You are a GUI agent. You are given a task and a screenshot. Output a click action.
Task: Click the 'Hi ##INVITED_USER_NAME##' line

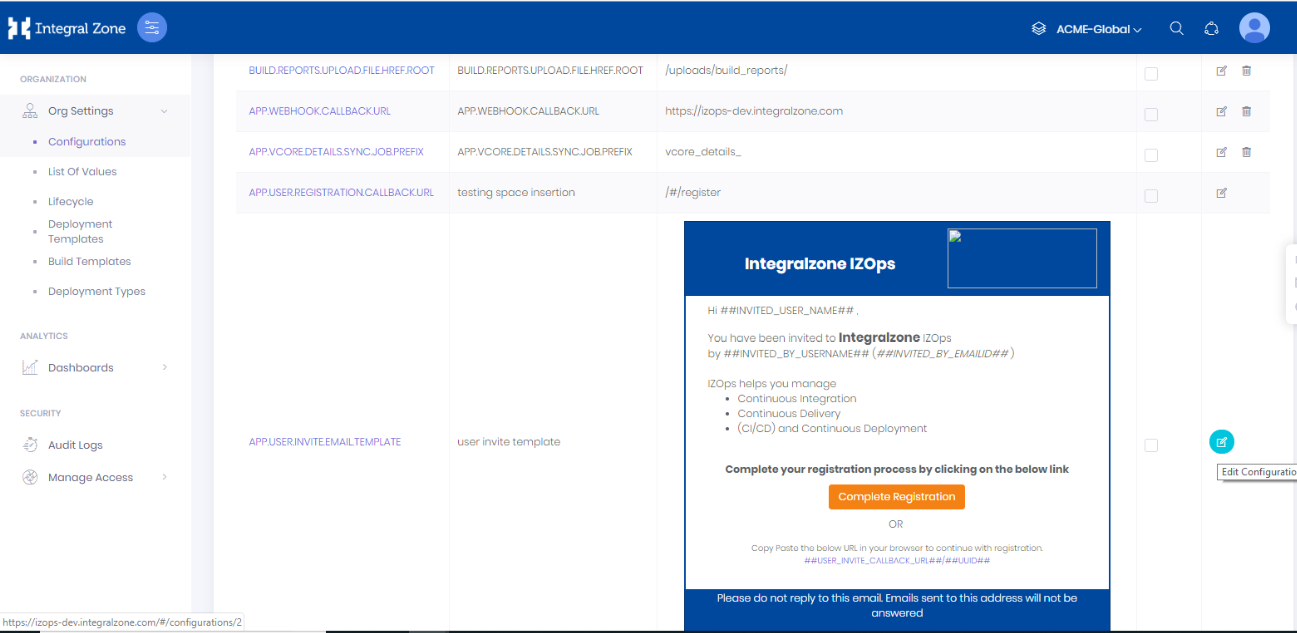click(x=782, y=310)
